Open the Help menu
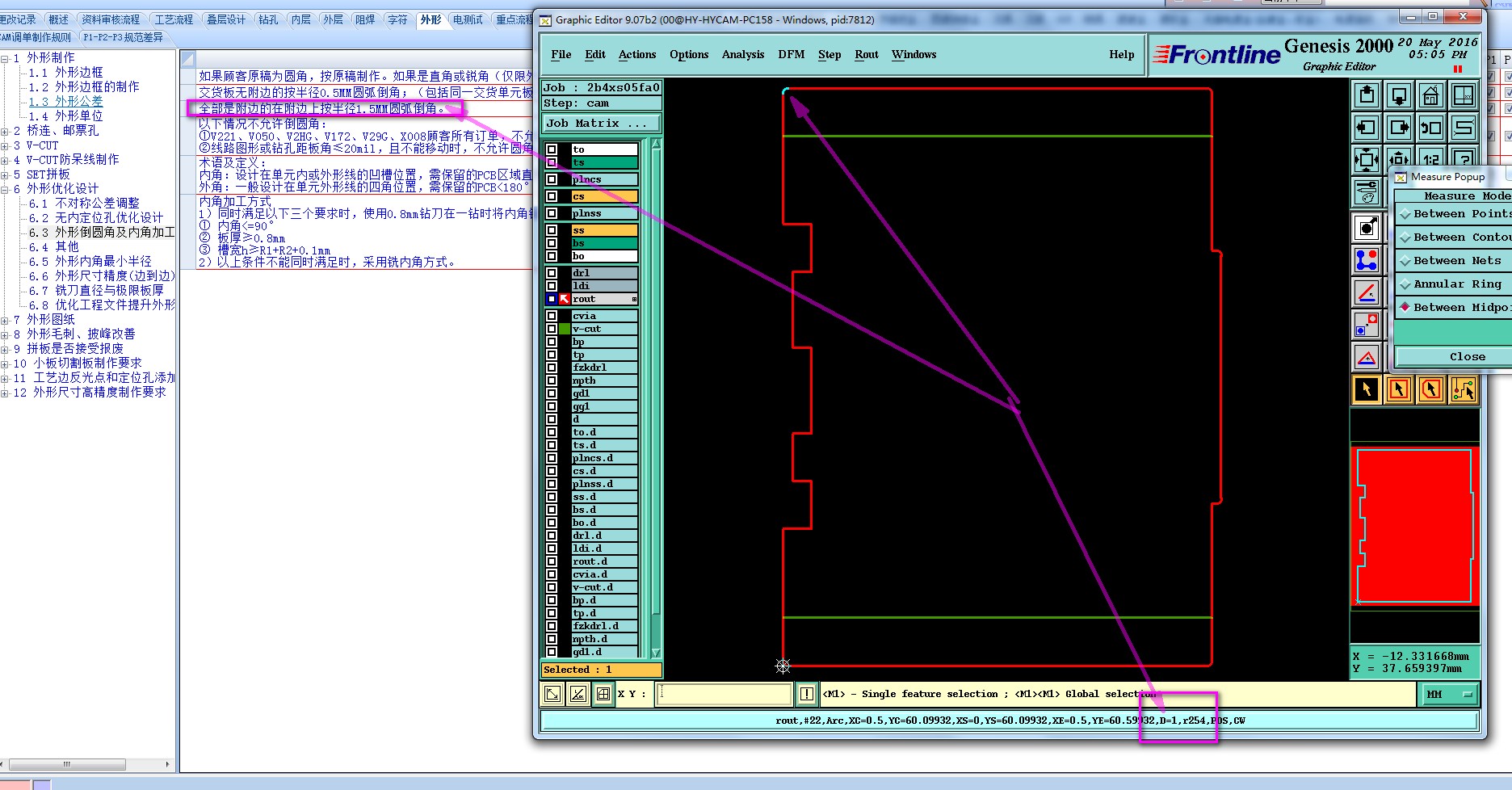 click(x=1121, y=54)
